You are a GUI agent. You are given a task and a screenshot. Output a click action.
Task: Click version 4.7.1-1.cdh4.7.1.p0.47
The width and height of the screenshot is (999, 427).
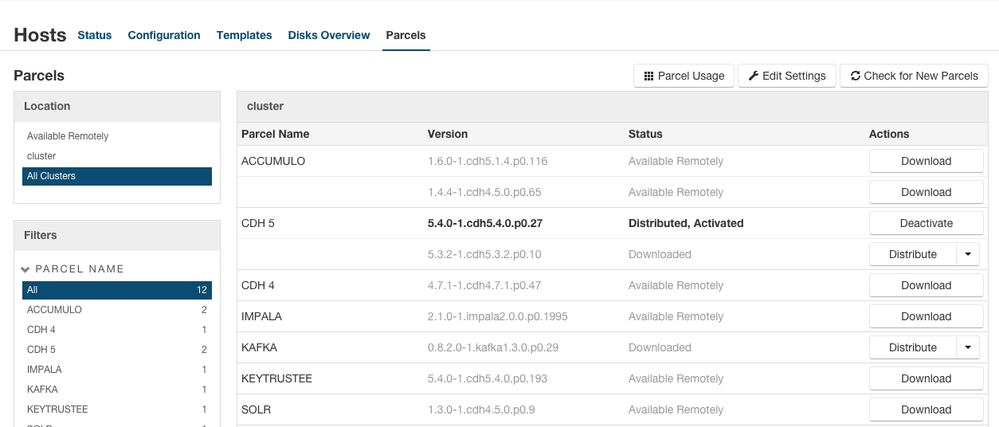484,286
